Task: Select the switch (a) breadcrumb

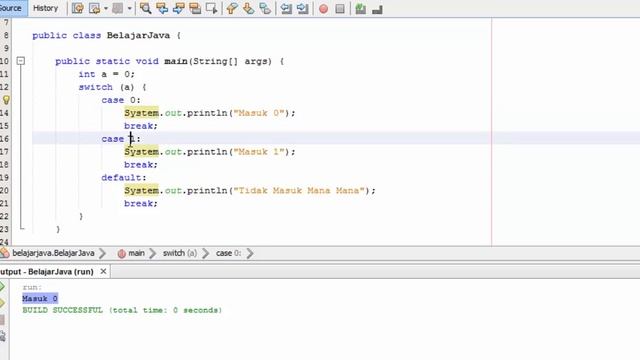Action: 180,253
